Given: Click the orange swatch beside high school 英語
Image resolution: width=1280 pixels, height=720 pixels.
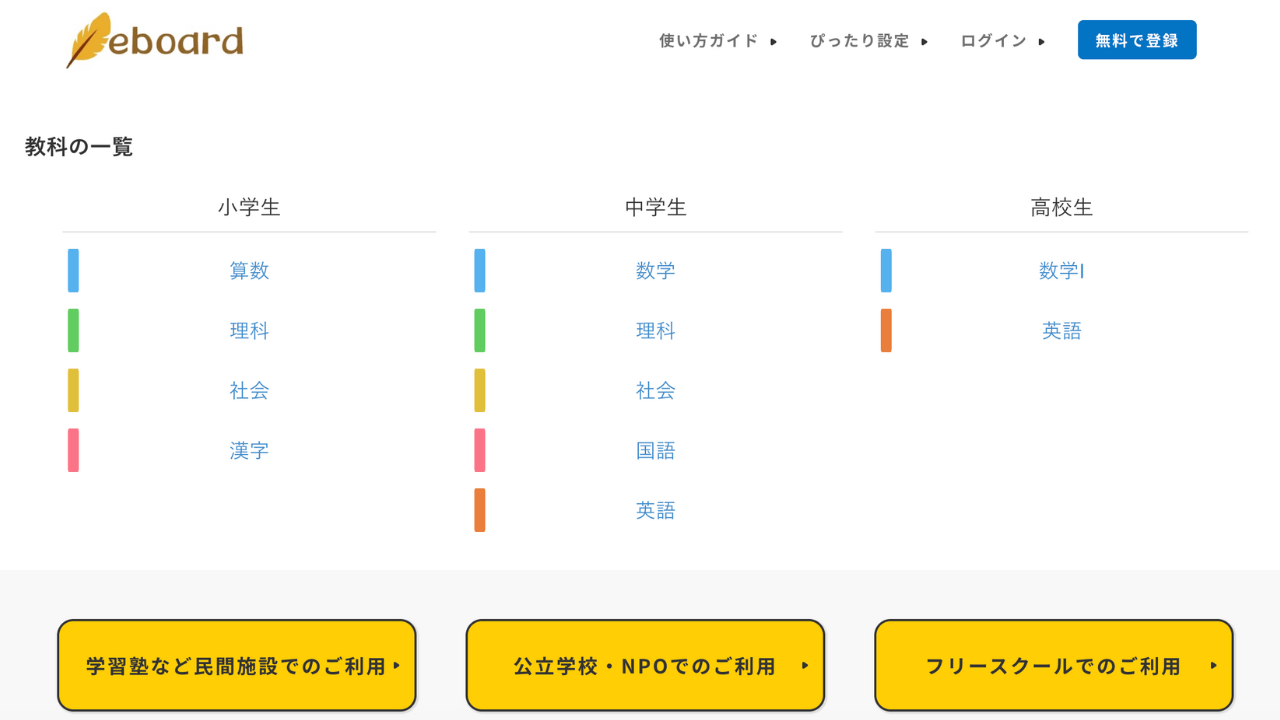Looking at the screenshot, I should click(x=886, y=331).
